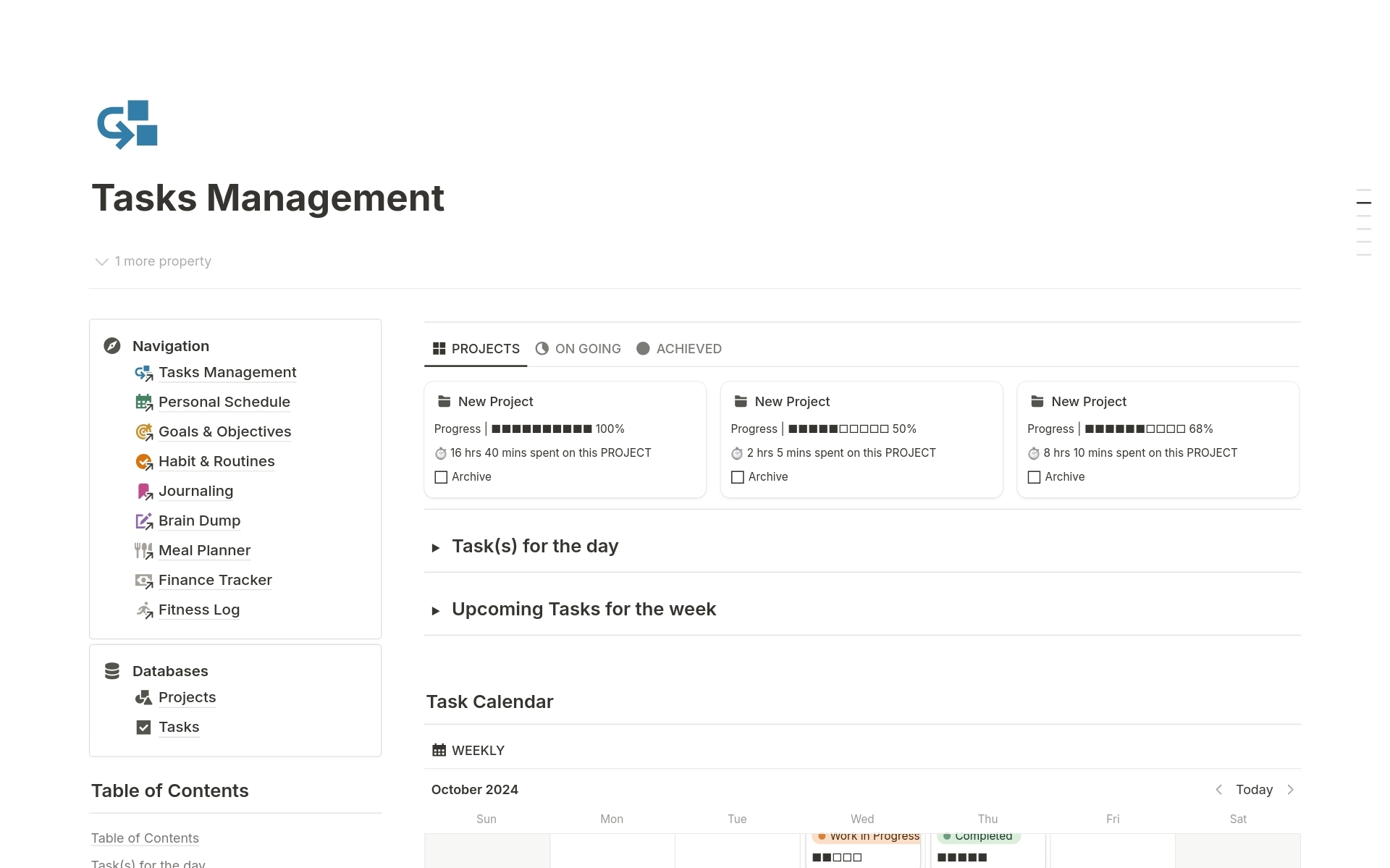Click the 50% progress bar

(838, 429)
